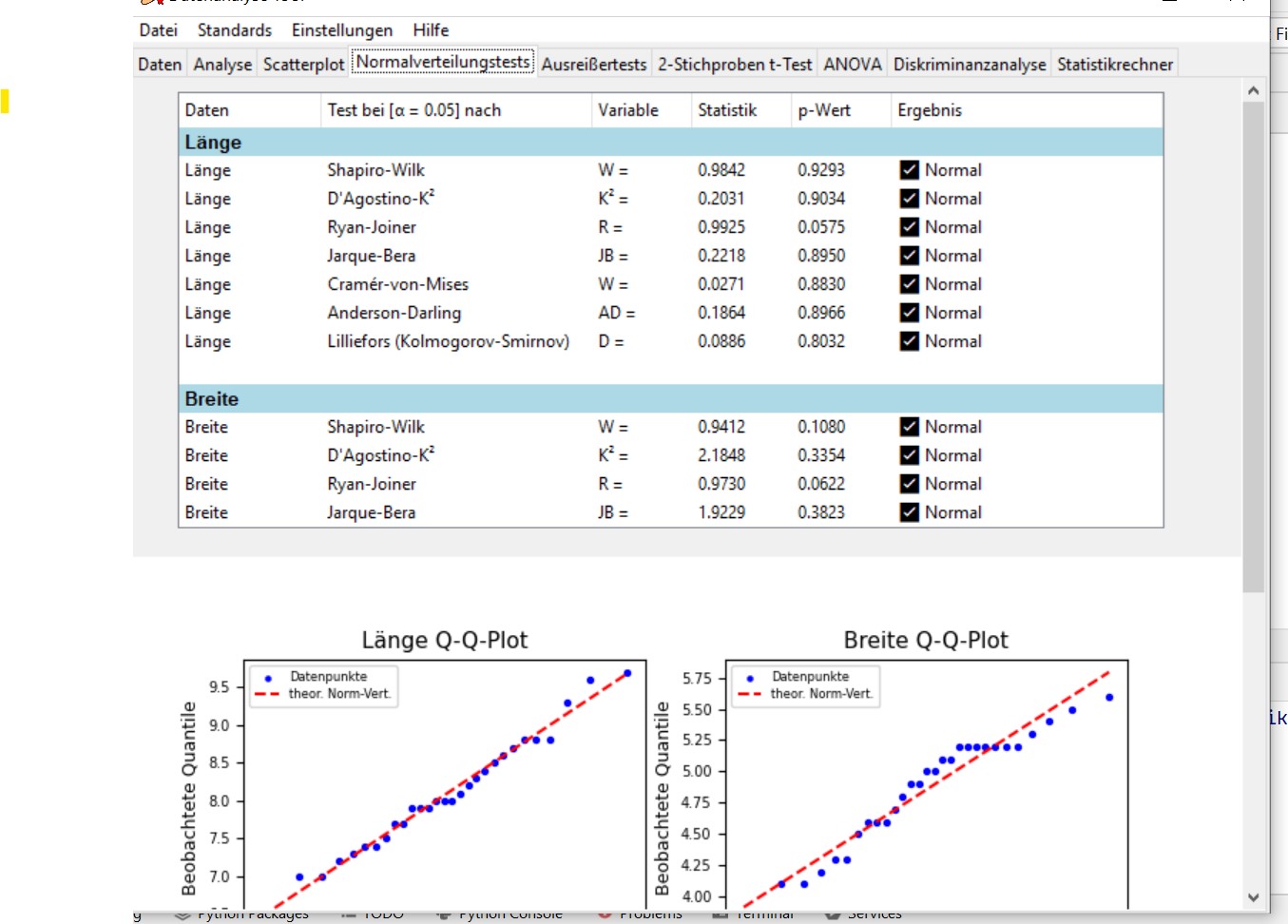Click the Lilliefors (Kolmogorov-Smirnov) test name
This screenshot has width=1288, height=924.
(x=449, y=341)
